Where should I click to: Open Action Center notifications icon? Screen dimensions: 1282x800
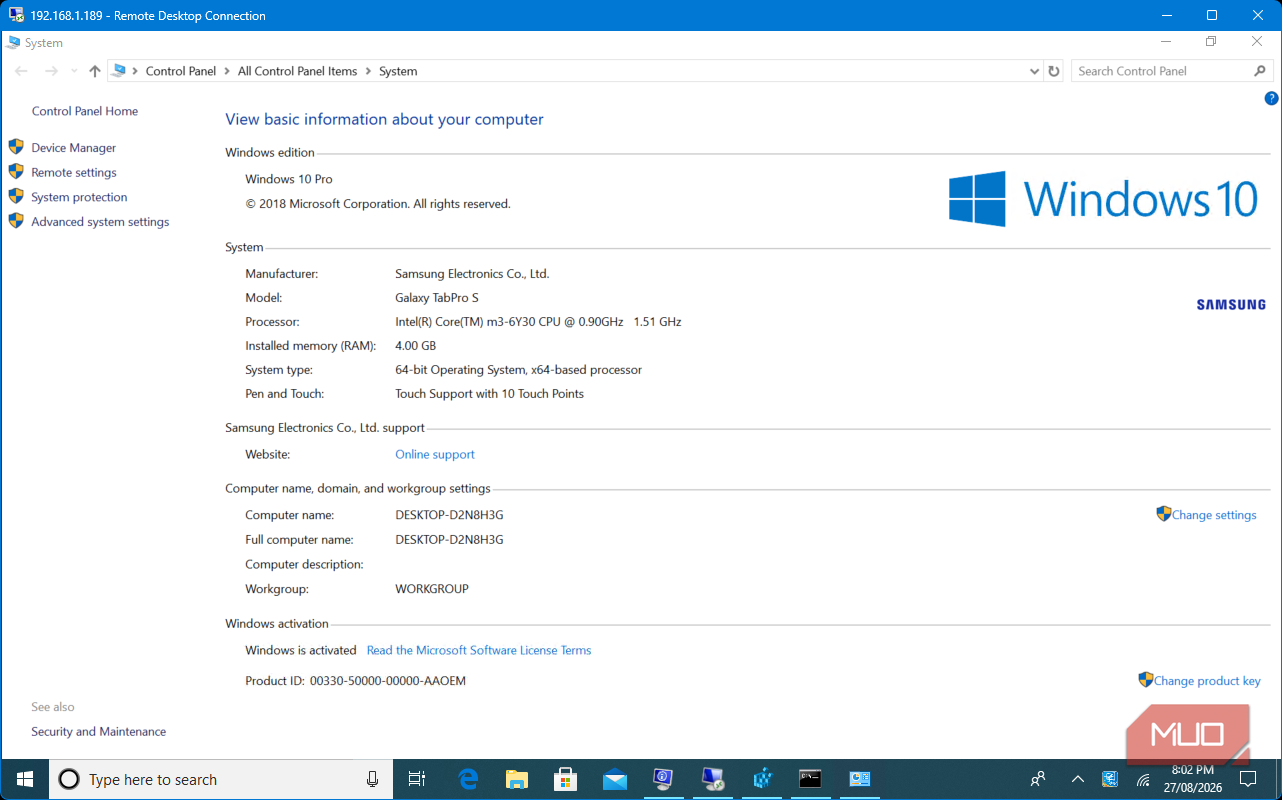1248,779
